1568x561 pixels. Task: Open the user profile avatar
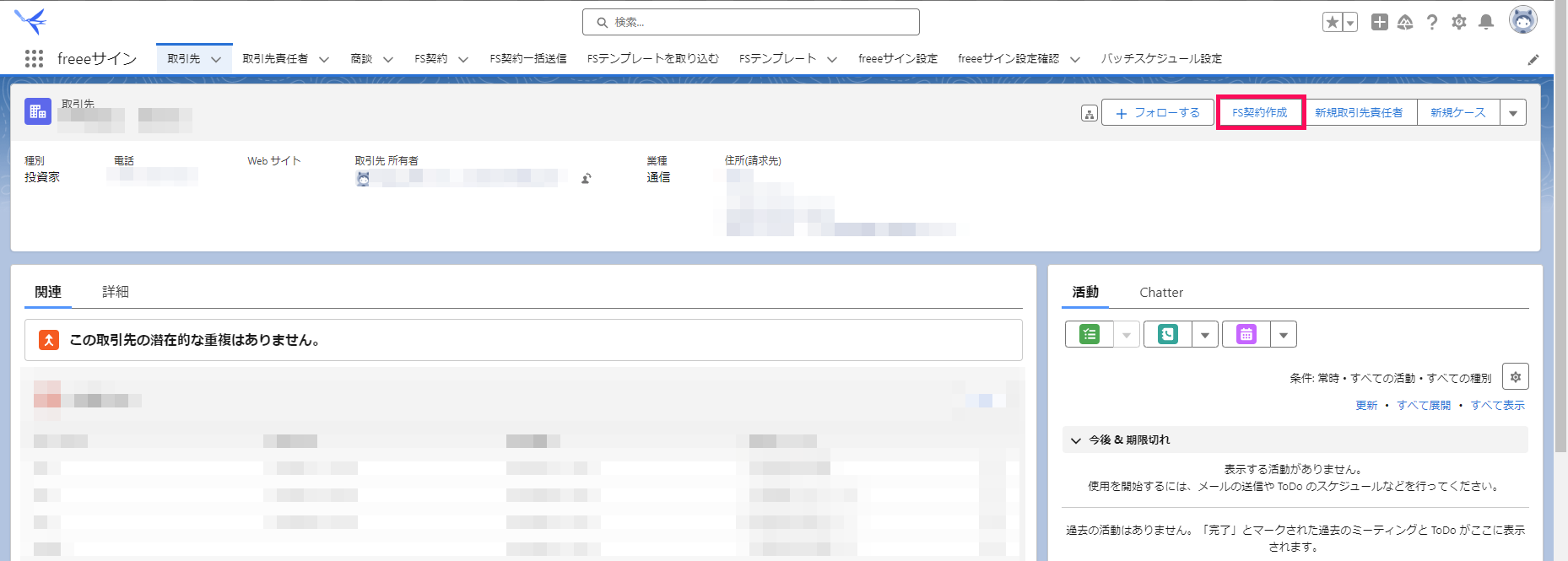pyautogui.click(x=1523, y=20)
